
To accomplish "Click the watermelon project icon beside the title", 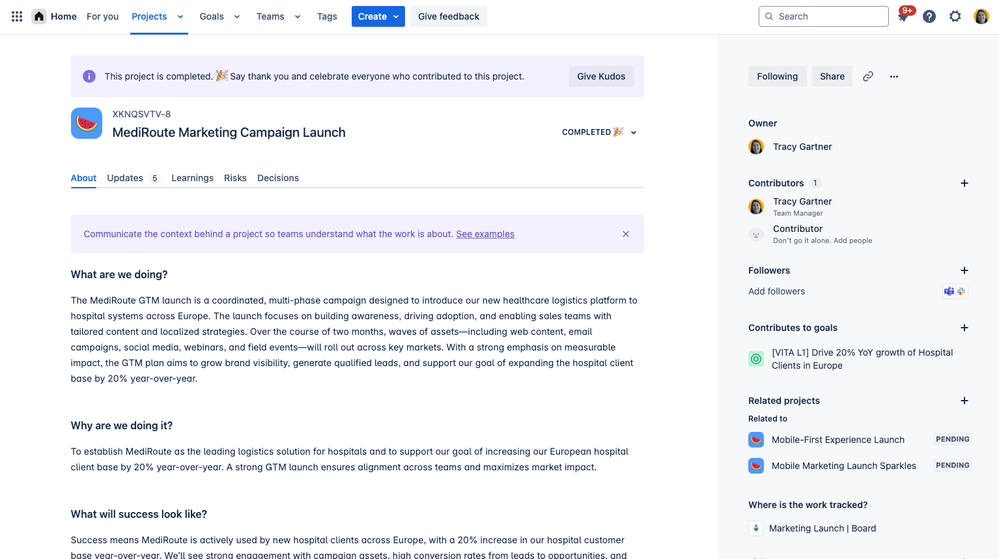I will [x=87, y=123].
